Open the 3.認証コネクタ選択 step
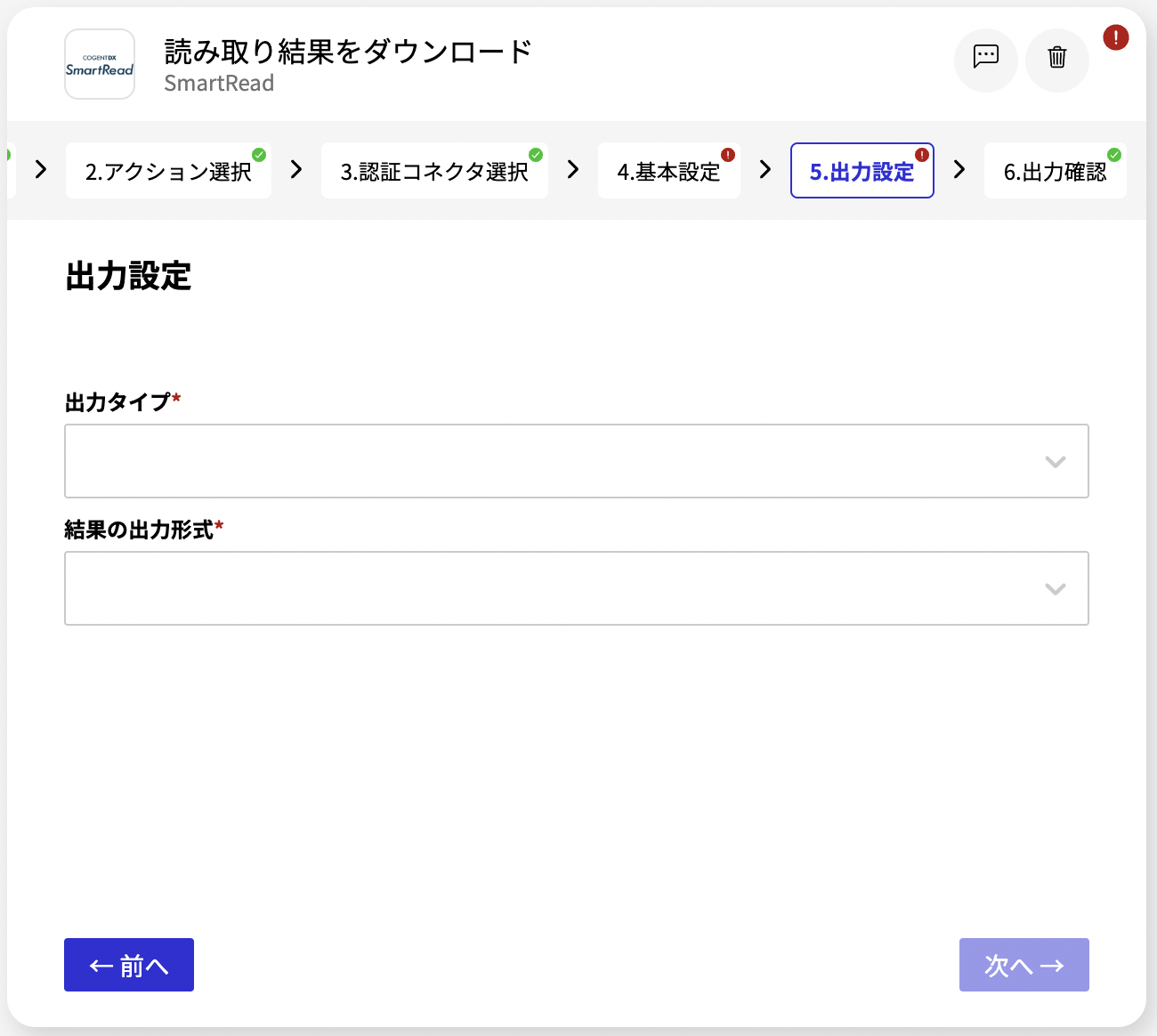Image resolution: width=1157 pixels, height=1036 pixels. coord(434,170)
